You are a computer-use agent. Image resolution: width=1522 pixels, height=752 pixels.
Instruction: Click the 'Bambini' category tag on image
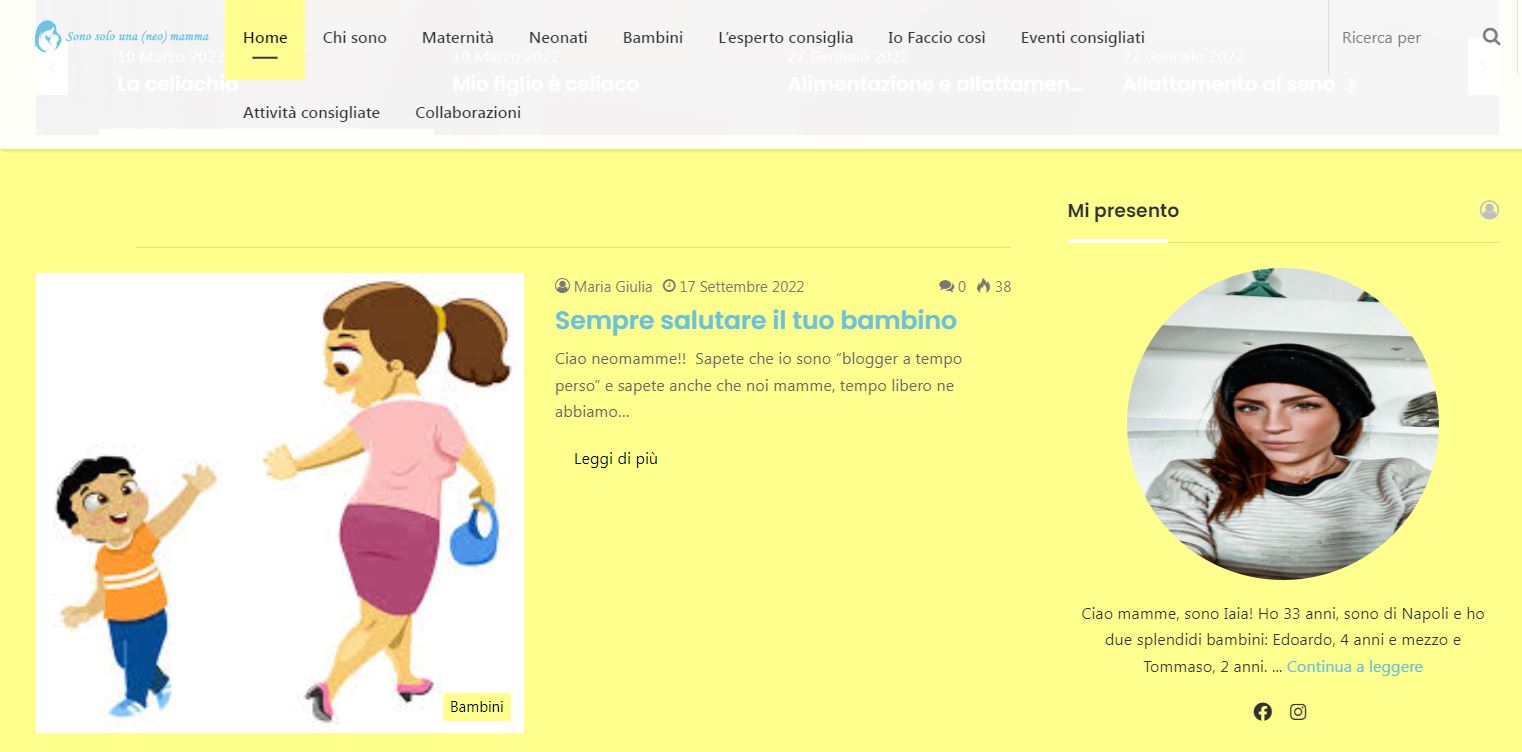(x=477, y=707)
